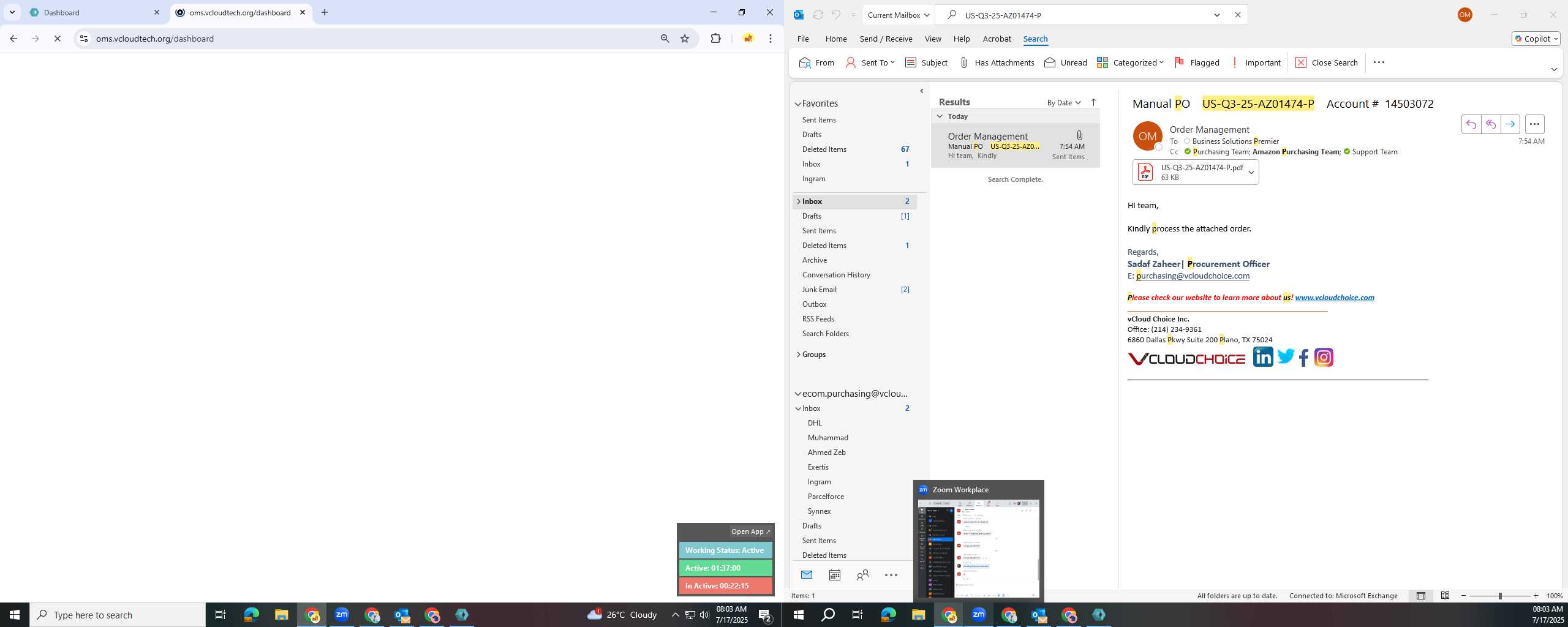Reverse sort order with the up arrow
1568x627 pixels.
[1093, 103]
